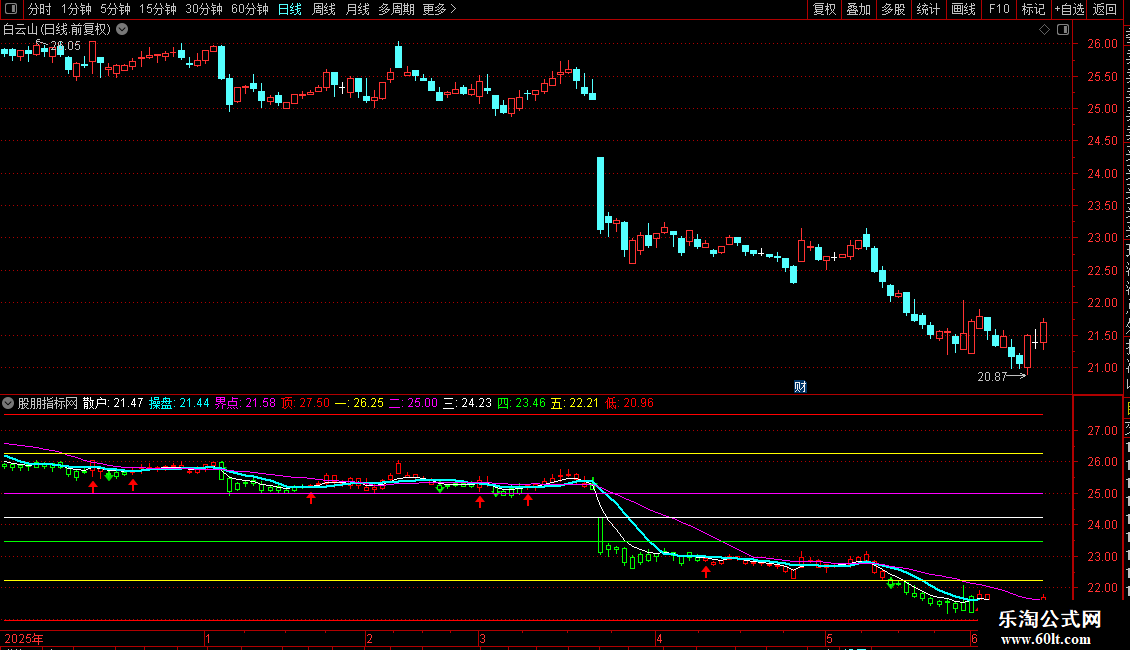The width and height of the screenshot is (1130, 650).
Task: Click the 四: 23.46 indicator value
Action: click(x=521, y=404)
